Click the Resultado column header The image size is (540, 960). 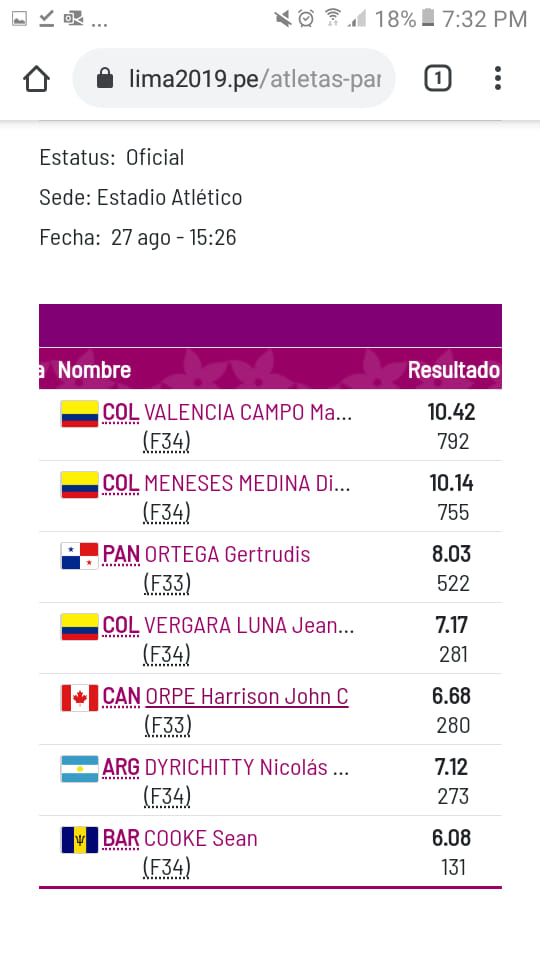click(454, 370)
